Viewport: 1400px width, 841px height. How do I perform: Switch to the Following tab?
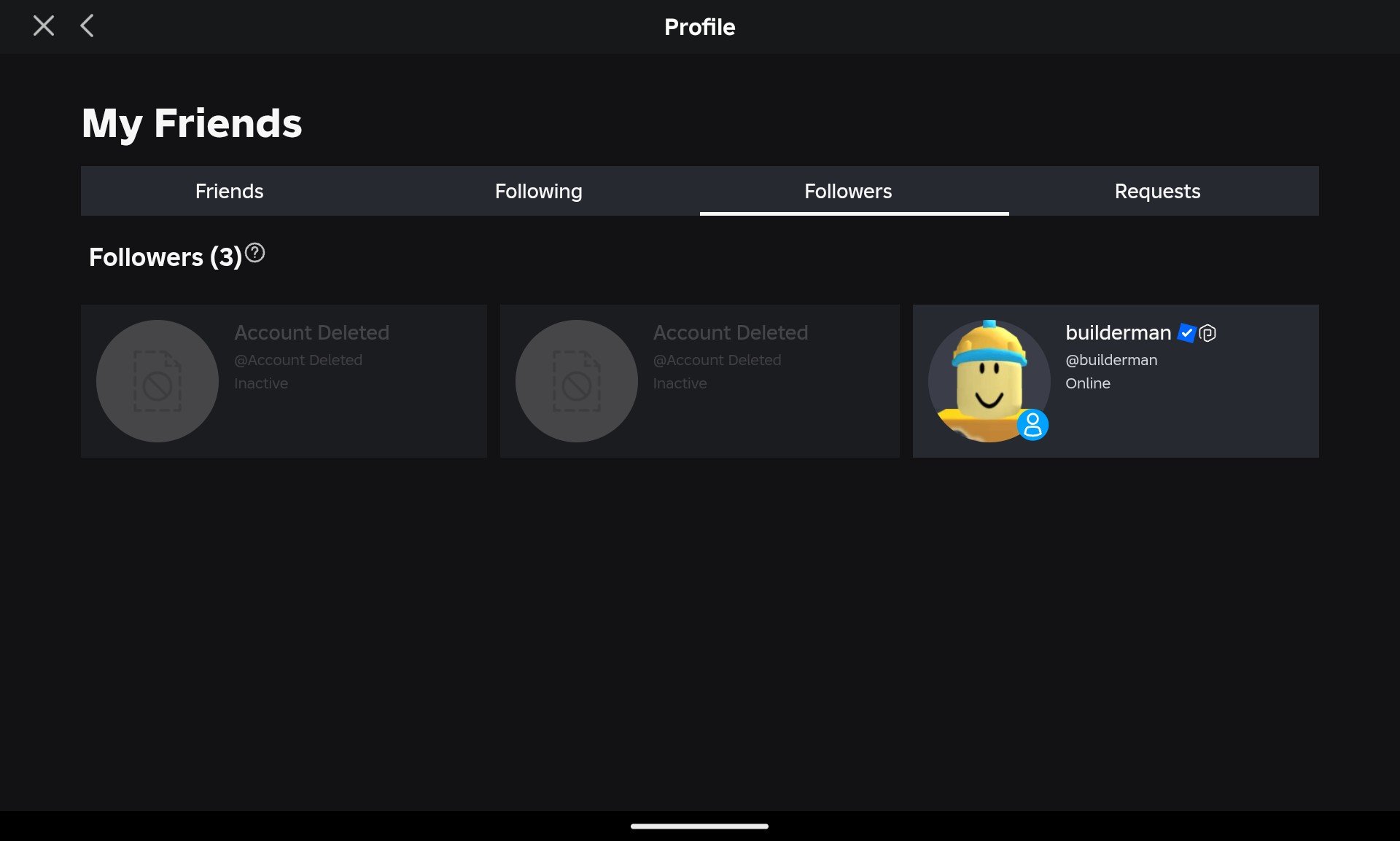(538, 191)
